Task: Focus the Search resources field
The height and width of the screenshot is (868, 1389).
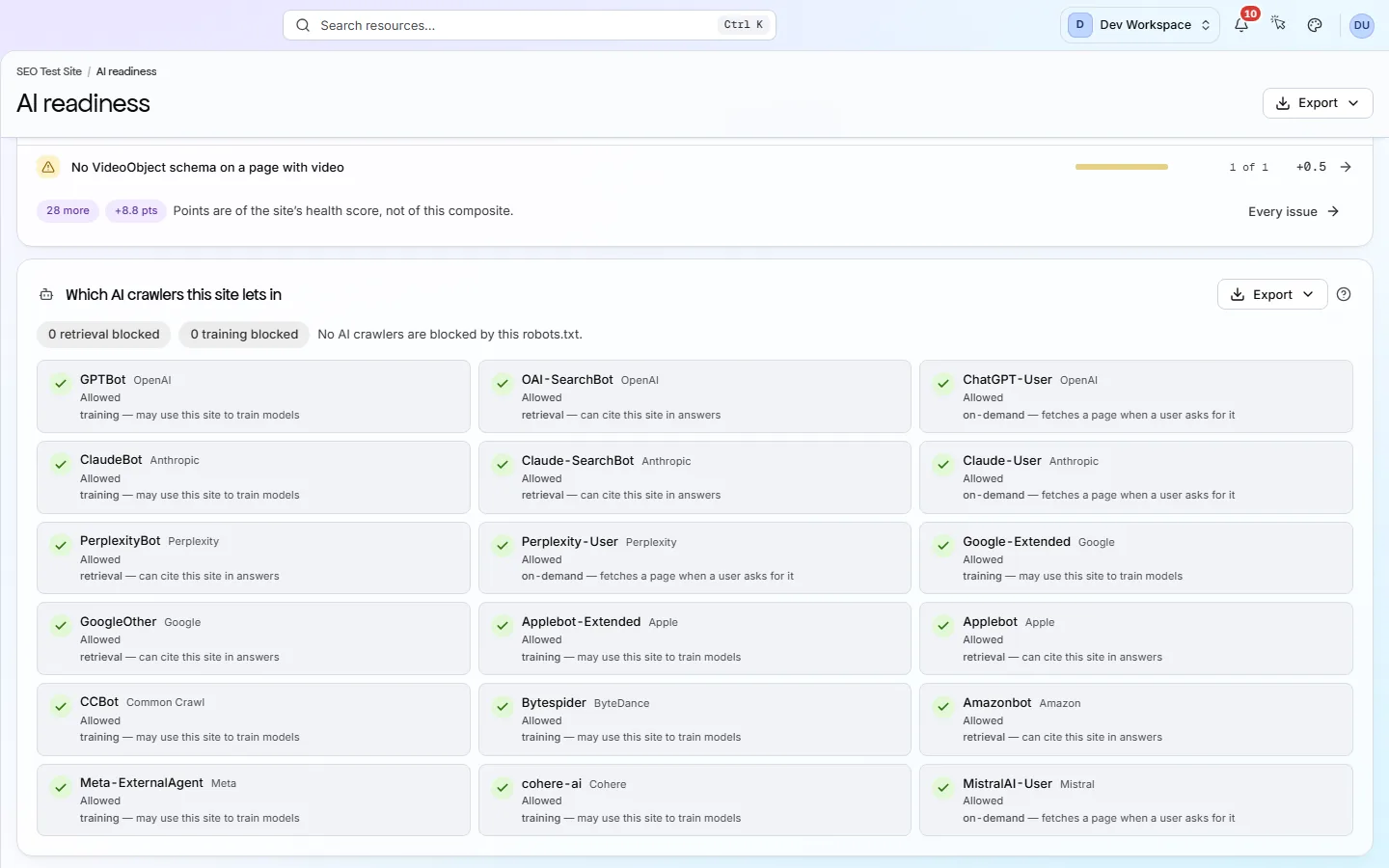Action: coord(530,25)
